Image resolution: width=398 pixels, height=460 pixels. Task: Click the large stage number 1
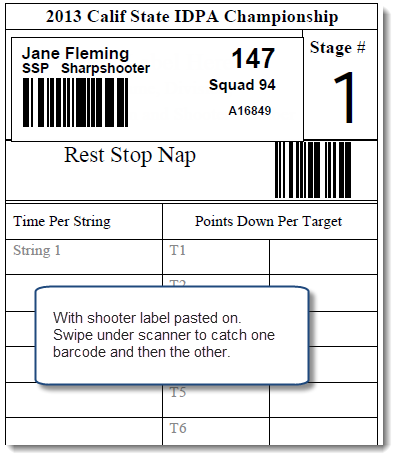point(344,97)
